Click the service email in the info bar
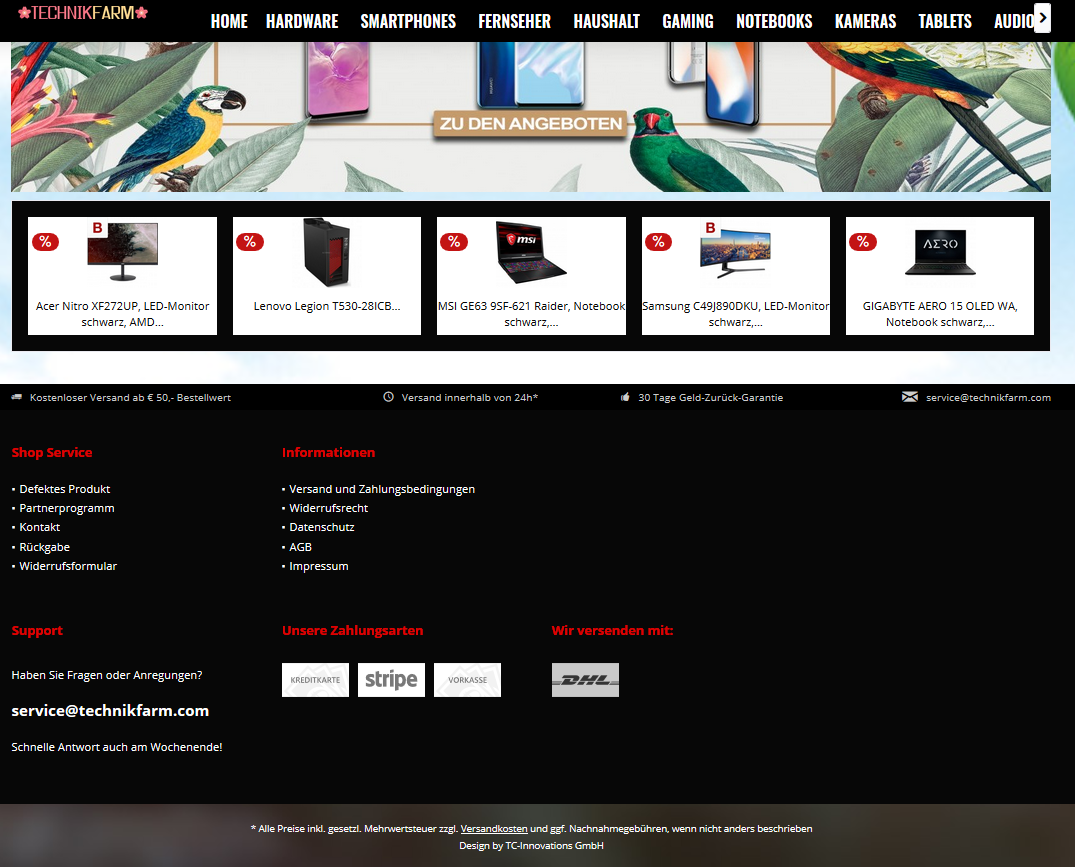Viewport: 1075px width, 867px height. pos(988,398)
